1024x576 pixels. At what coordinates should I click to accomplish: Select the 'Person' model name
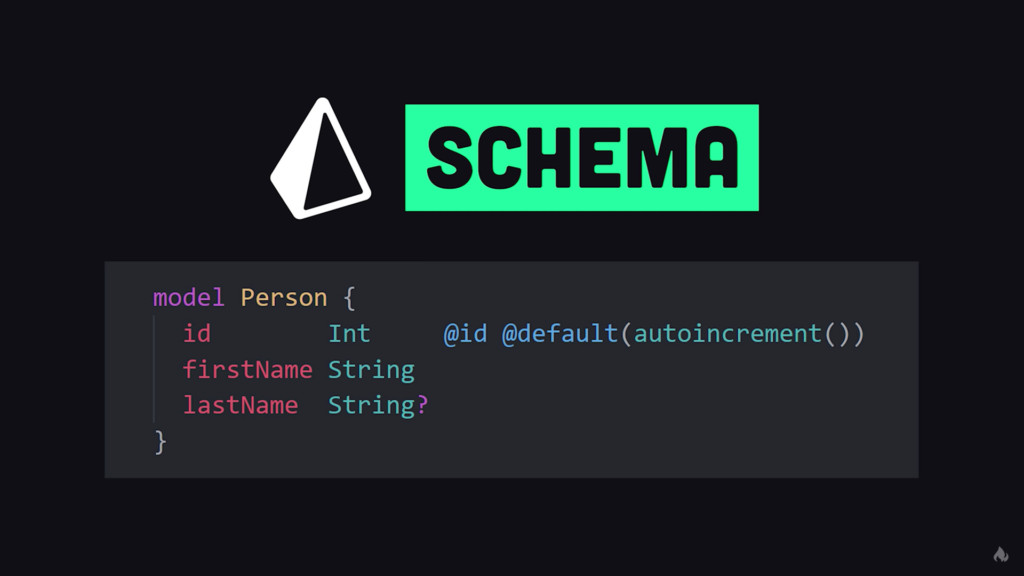click(x=283, y=298)
